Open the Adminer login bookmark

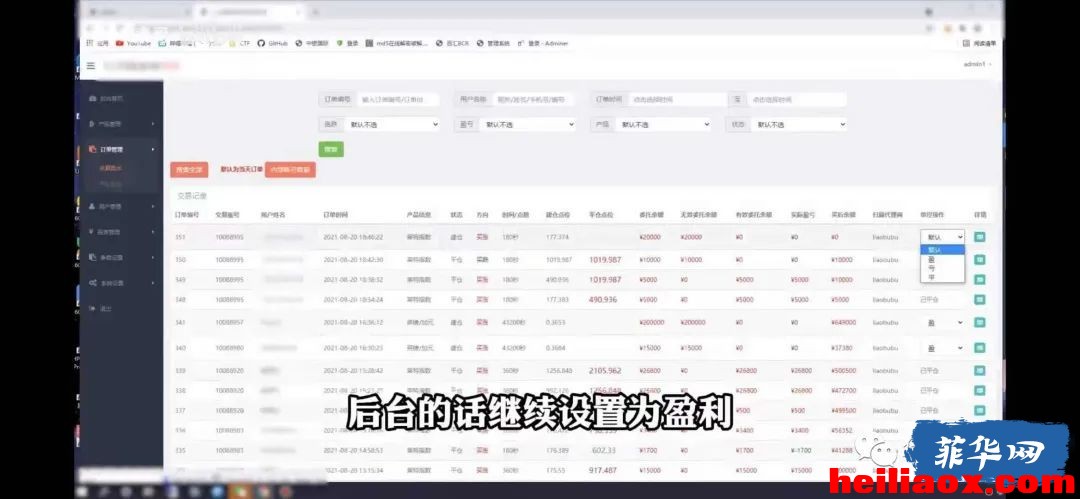point(543,43)
